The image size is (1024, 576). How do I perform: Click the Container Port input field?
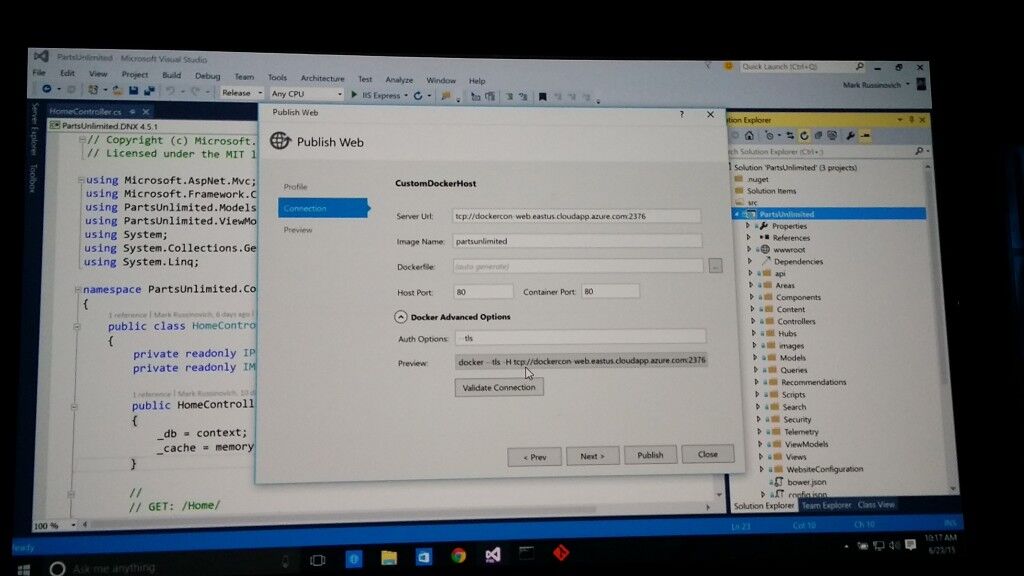(610, 291)
